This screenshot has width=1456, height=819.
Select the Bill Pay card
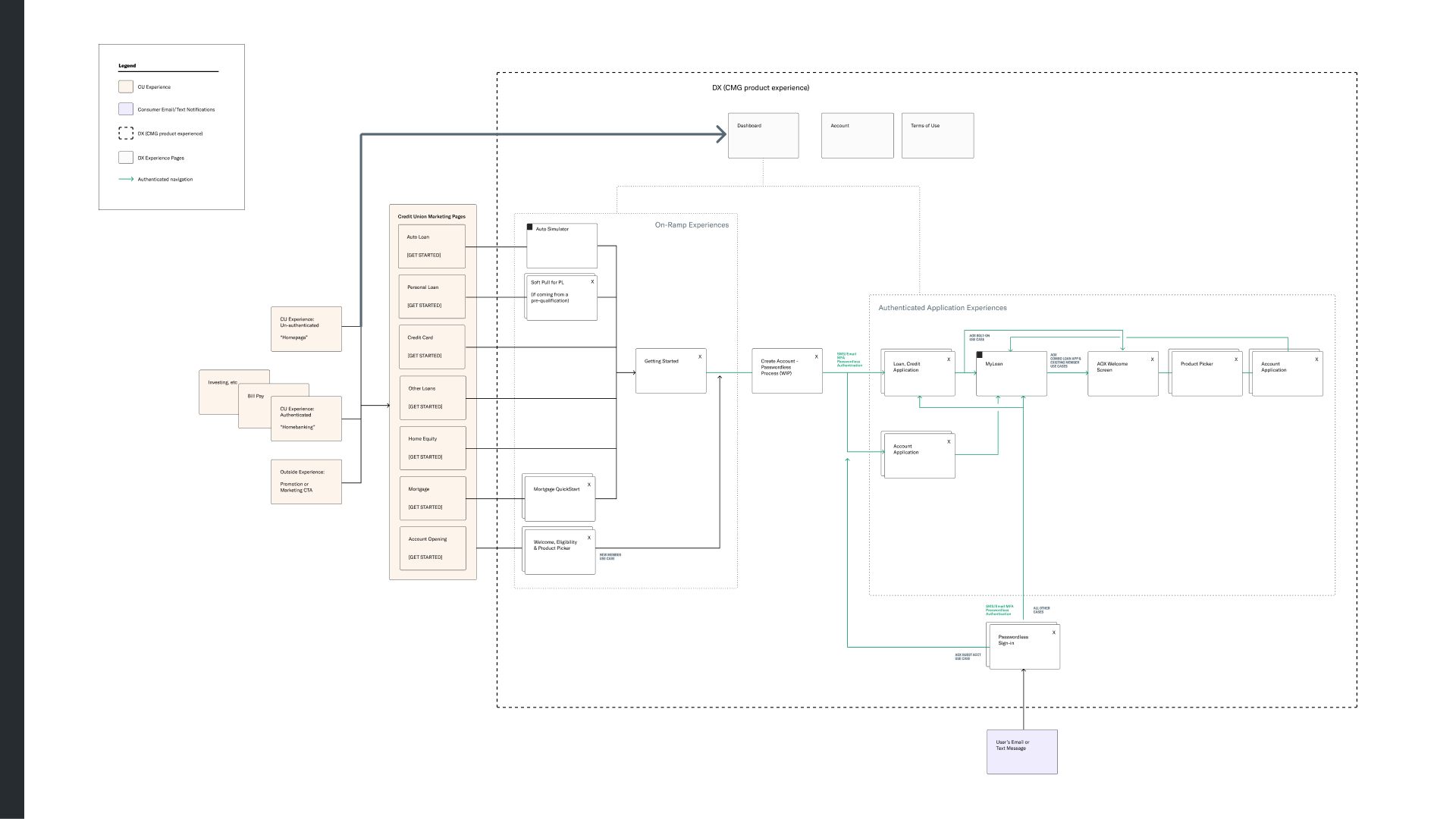pos(254,397)
